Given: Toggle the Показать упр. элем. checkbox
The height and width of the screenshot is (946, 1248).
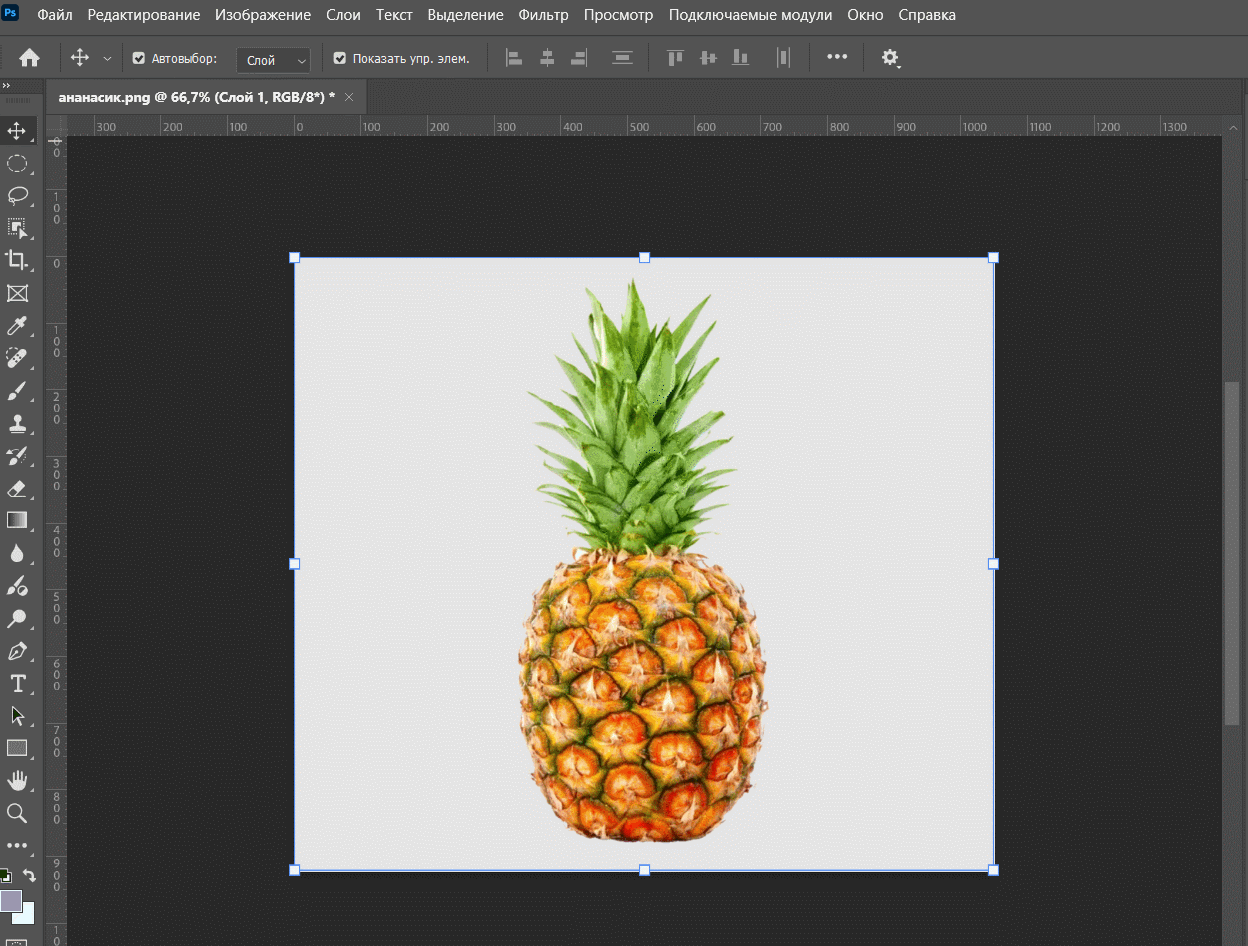Looking at the screenshot, I should [x=340, y=59].
